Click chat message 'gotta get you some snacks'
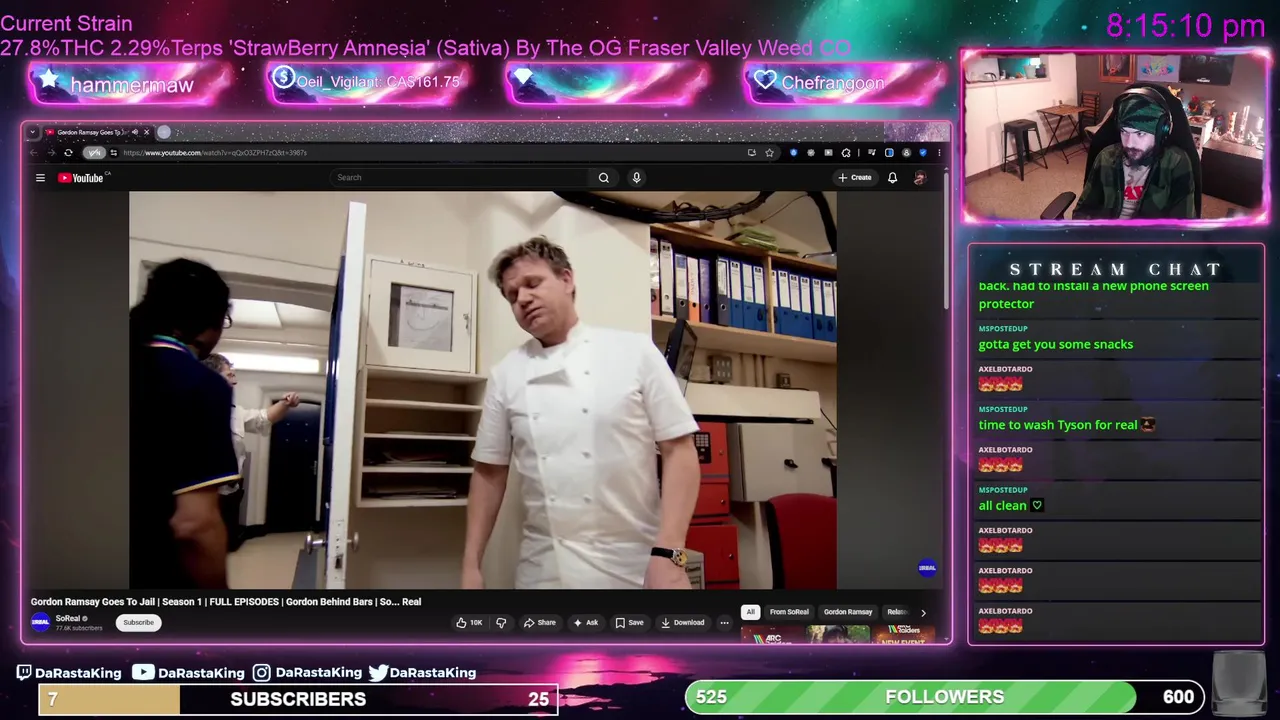The width and height of the screenshot is (1280, 720). 1056,344
